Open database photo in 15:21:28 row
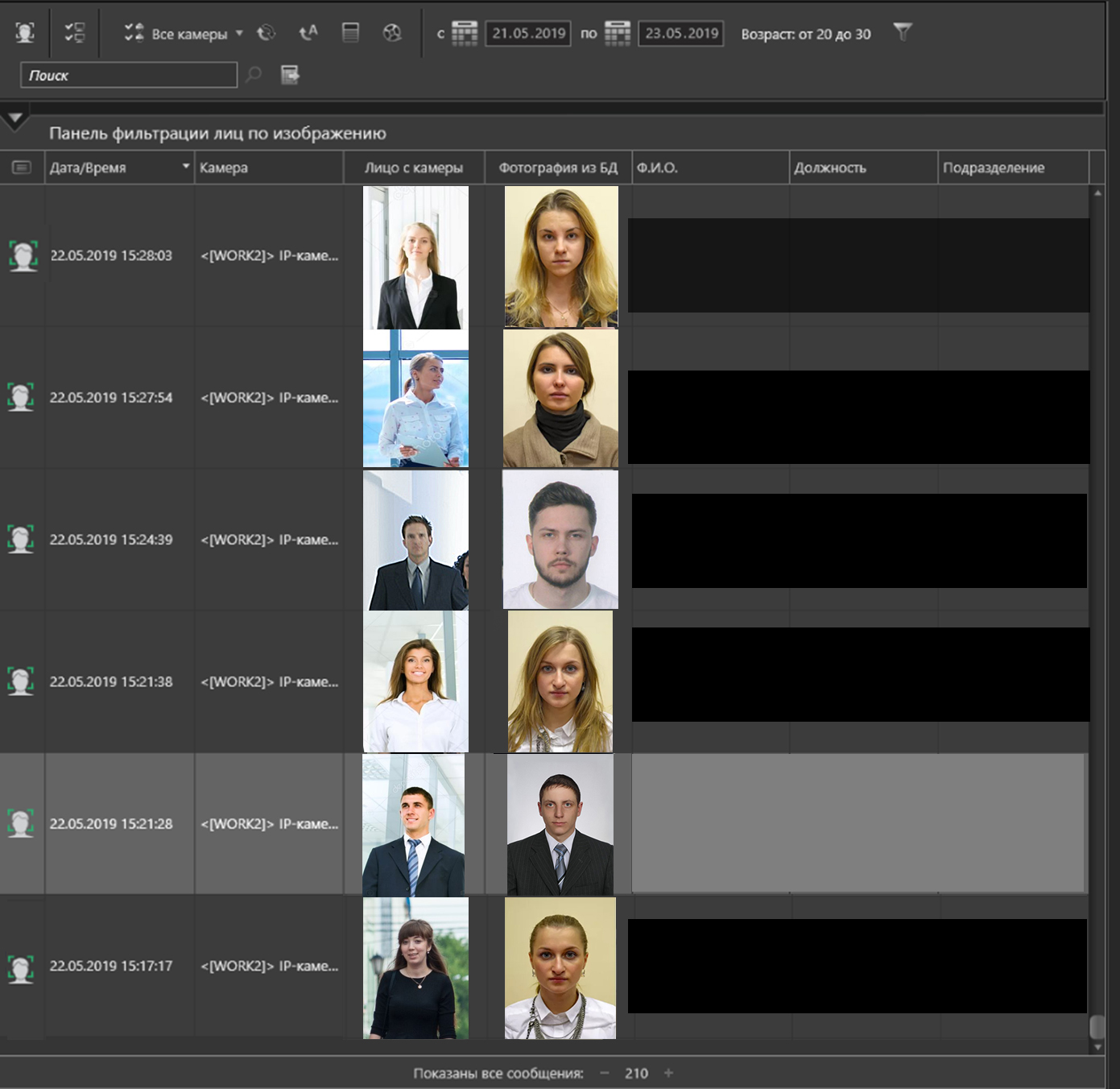Screen dimensions: 1120x1089 (560, 825)
